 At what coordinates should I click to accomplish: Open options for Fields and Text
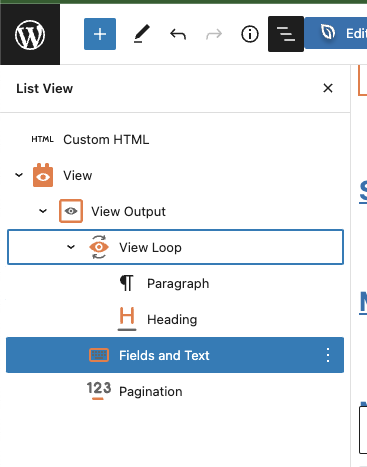coord(328,355)
